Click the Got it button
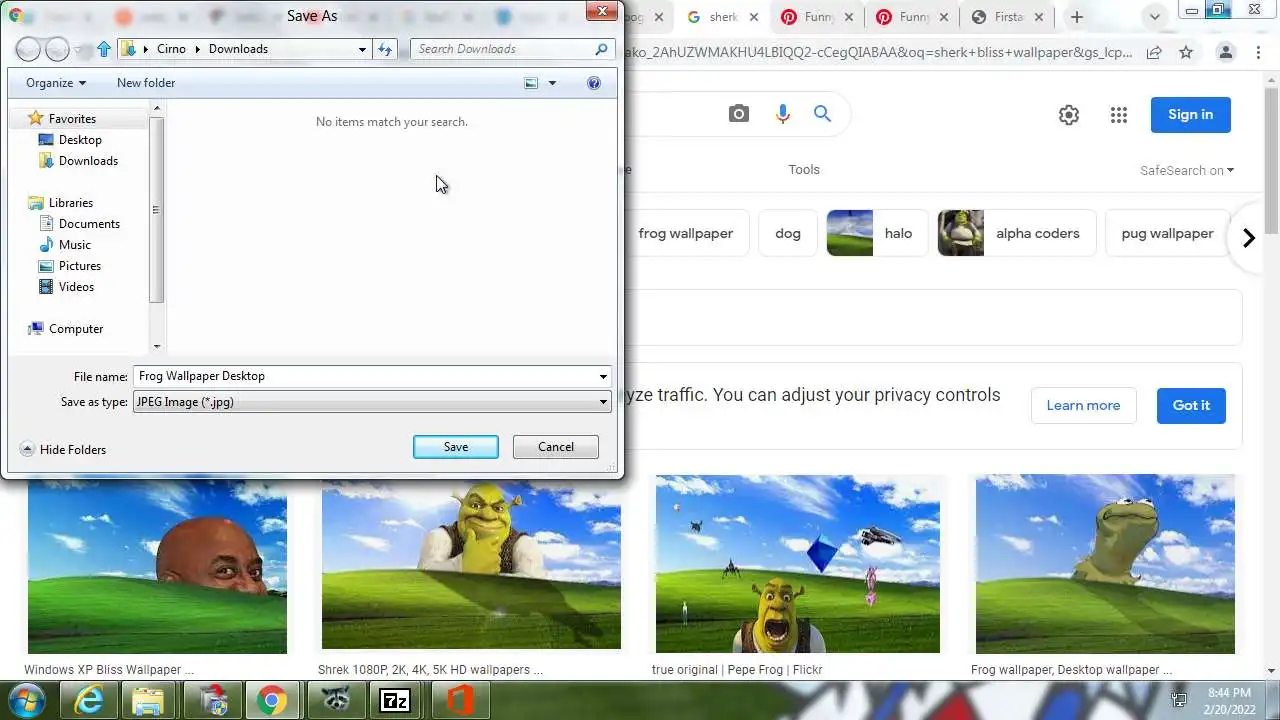 [1191, 405]
